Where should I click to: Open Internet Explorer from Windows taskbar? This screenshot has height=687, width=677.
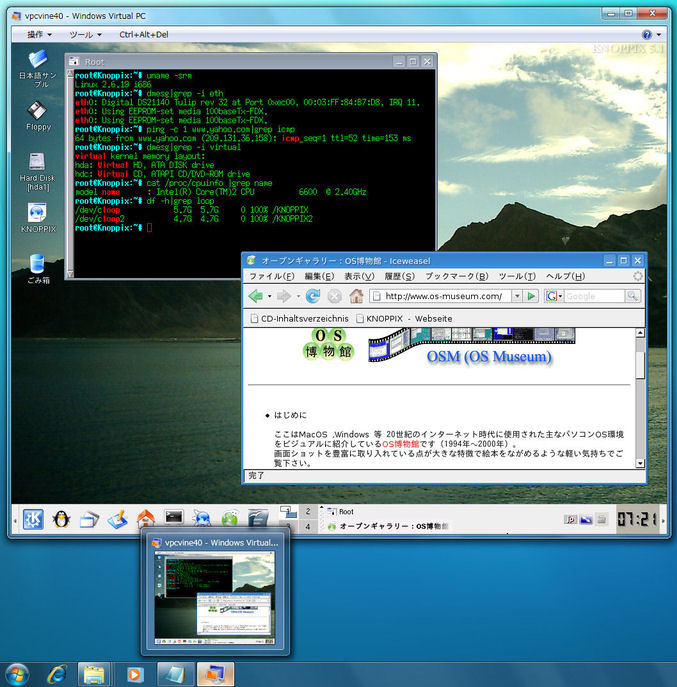(57, 675)
